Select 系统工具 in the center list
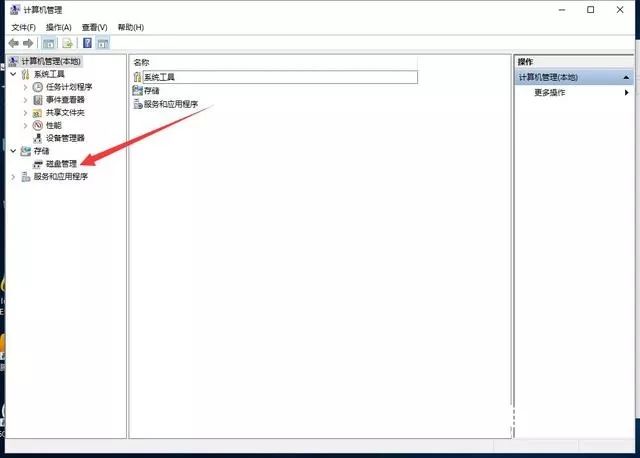The image size is (640, 458). pos(159,77)
